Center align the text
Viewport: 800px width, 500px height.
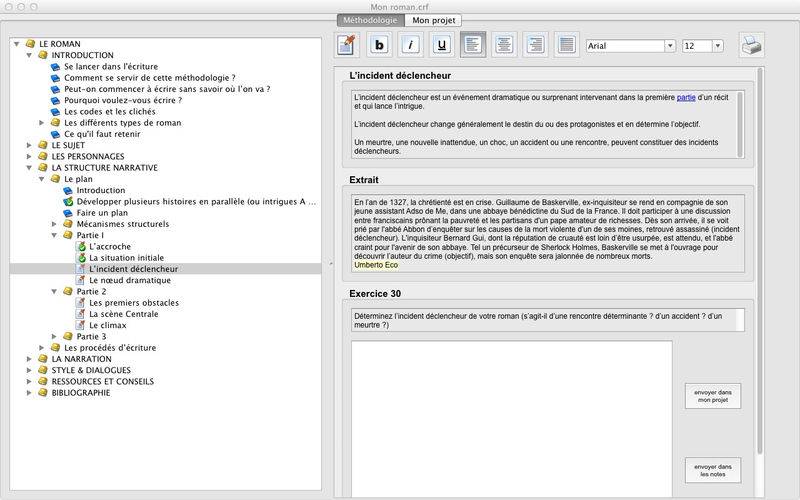pyautogui.click(x=504, y=45)
